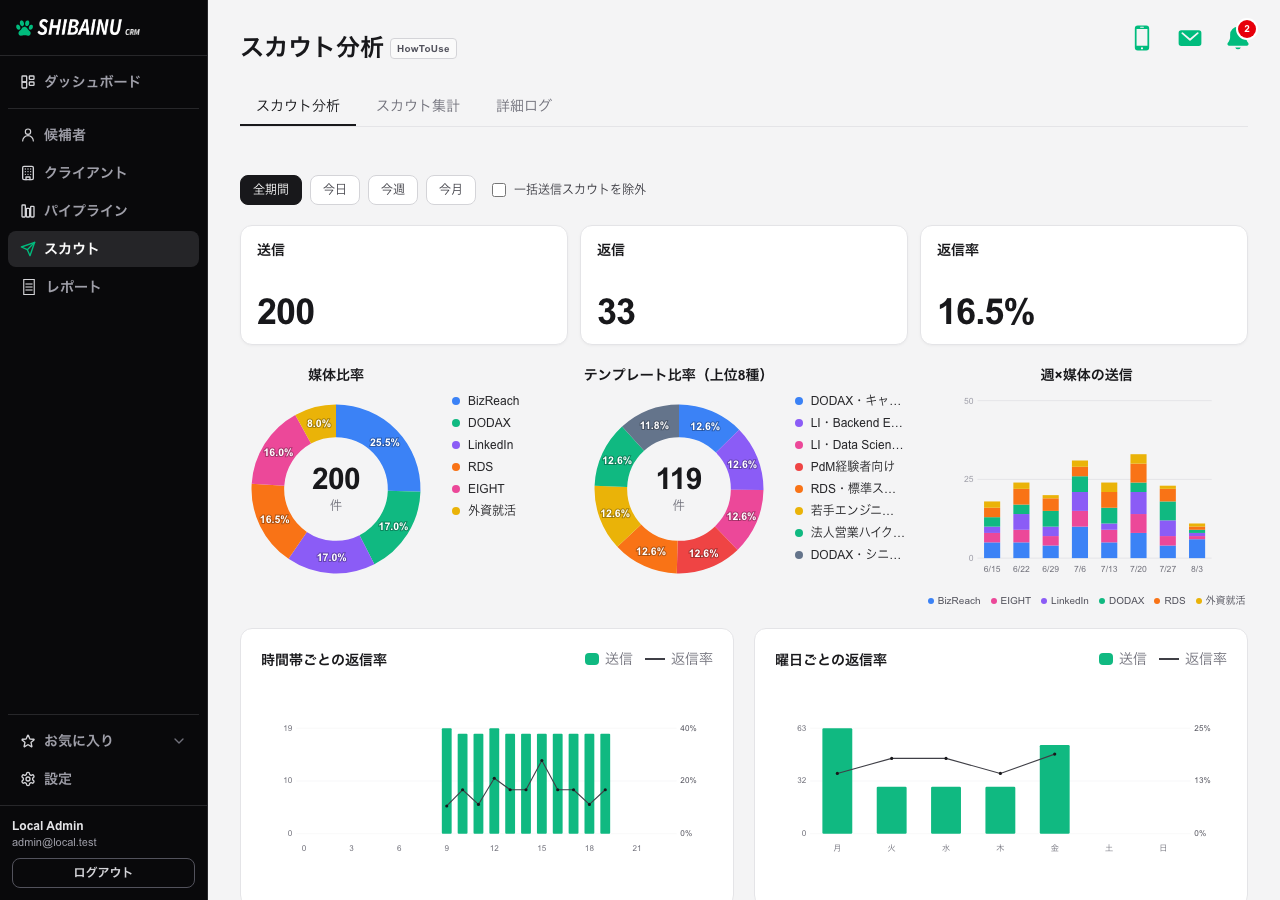Click the pipeline columns icon in sidebar

[28, 211]
